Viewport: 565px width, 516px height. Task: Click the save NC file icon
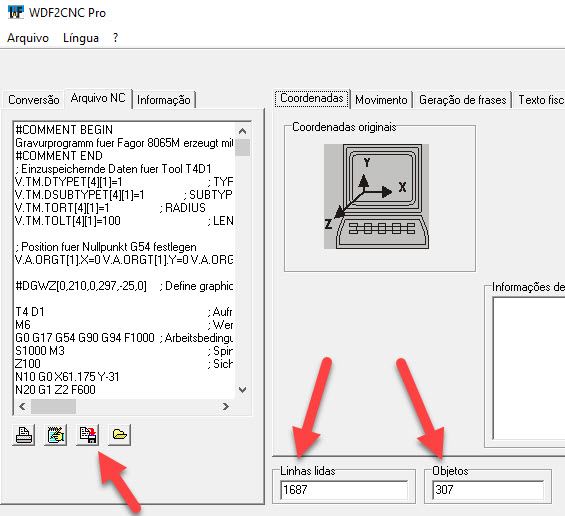coord(88,435)
